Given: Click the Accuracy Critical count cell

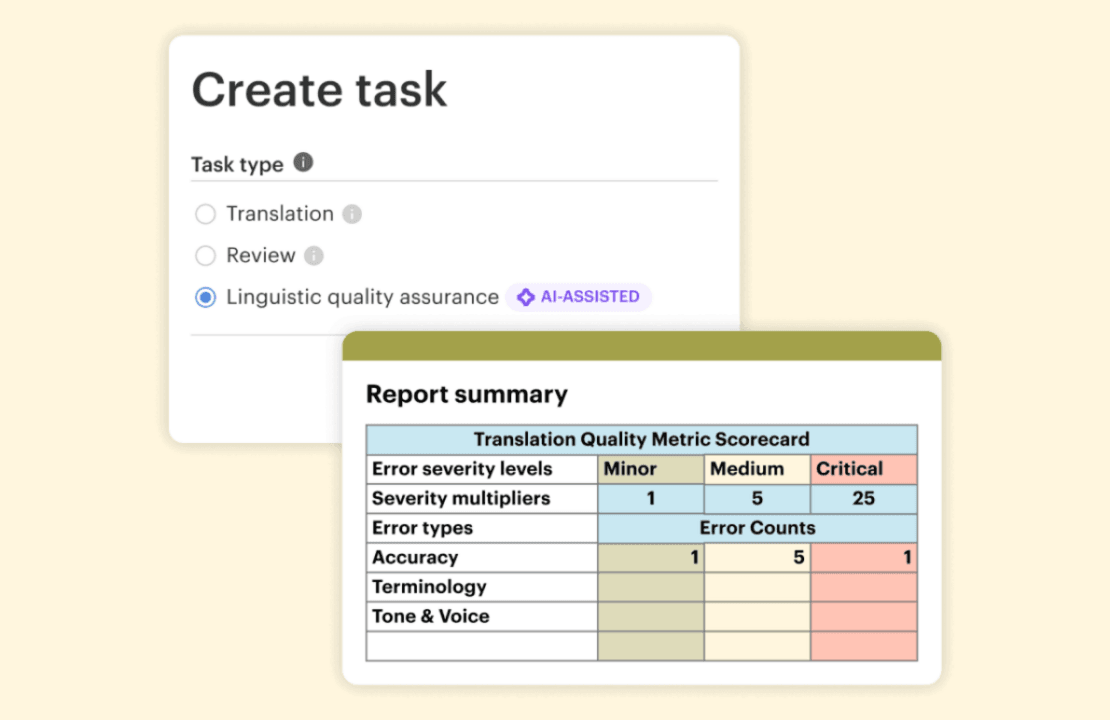Looking at the screenshot, I should pyautogui.click(x=863, y=558).
